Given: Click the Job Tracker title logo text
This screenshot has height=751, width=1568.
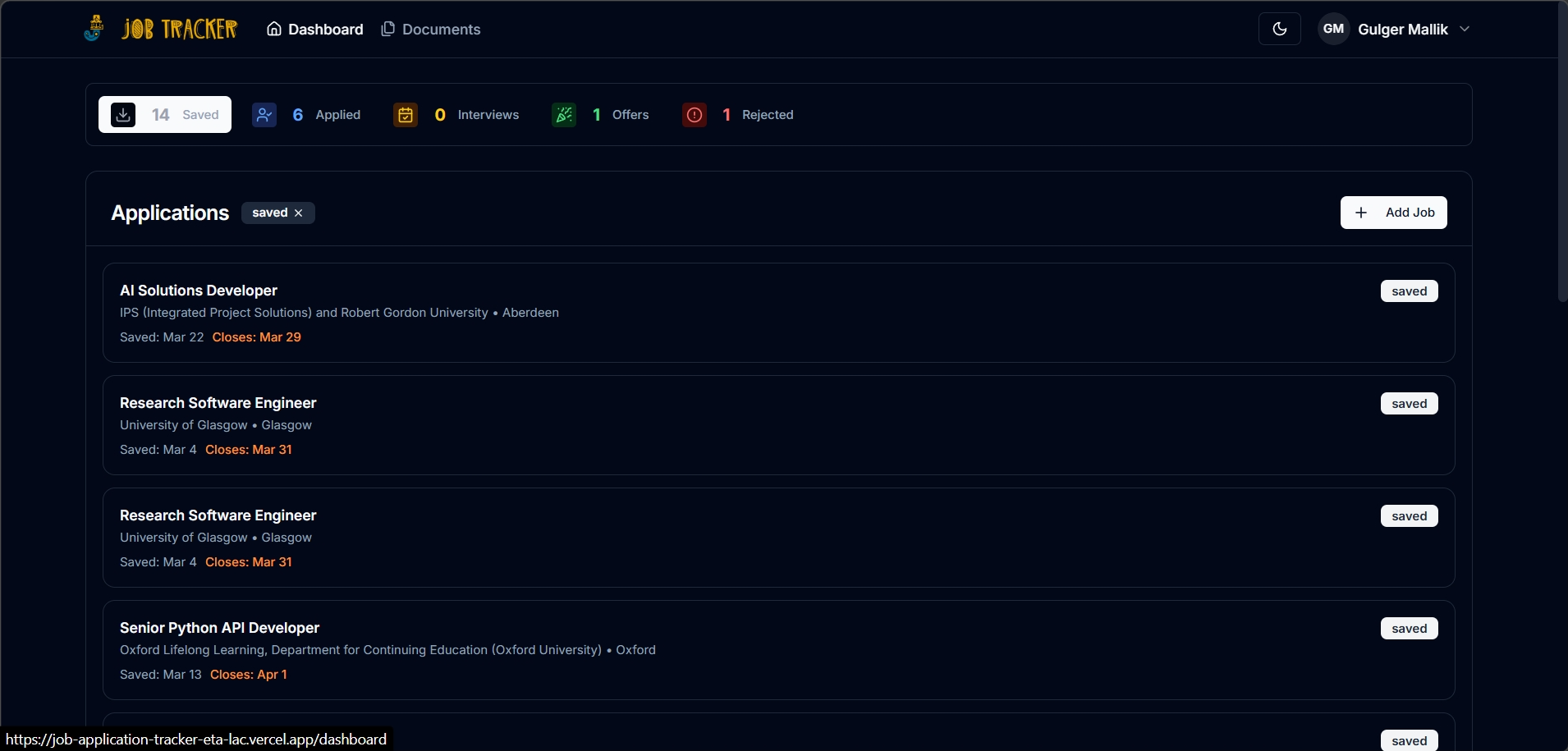Looking at the screenshot, I should [180, 30].
